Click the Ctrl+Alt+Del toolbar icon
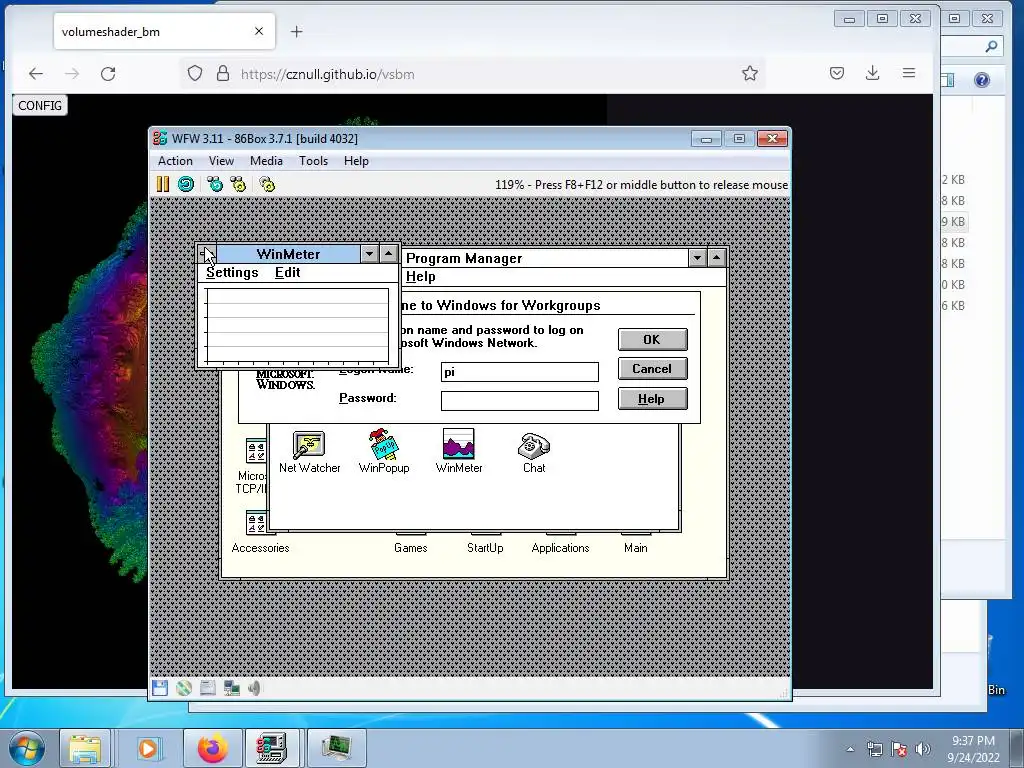The width and height of the screenshot is (1024, 768). (x=215, y=184)
